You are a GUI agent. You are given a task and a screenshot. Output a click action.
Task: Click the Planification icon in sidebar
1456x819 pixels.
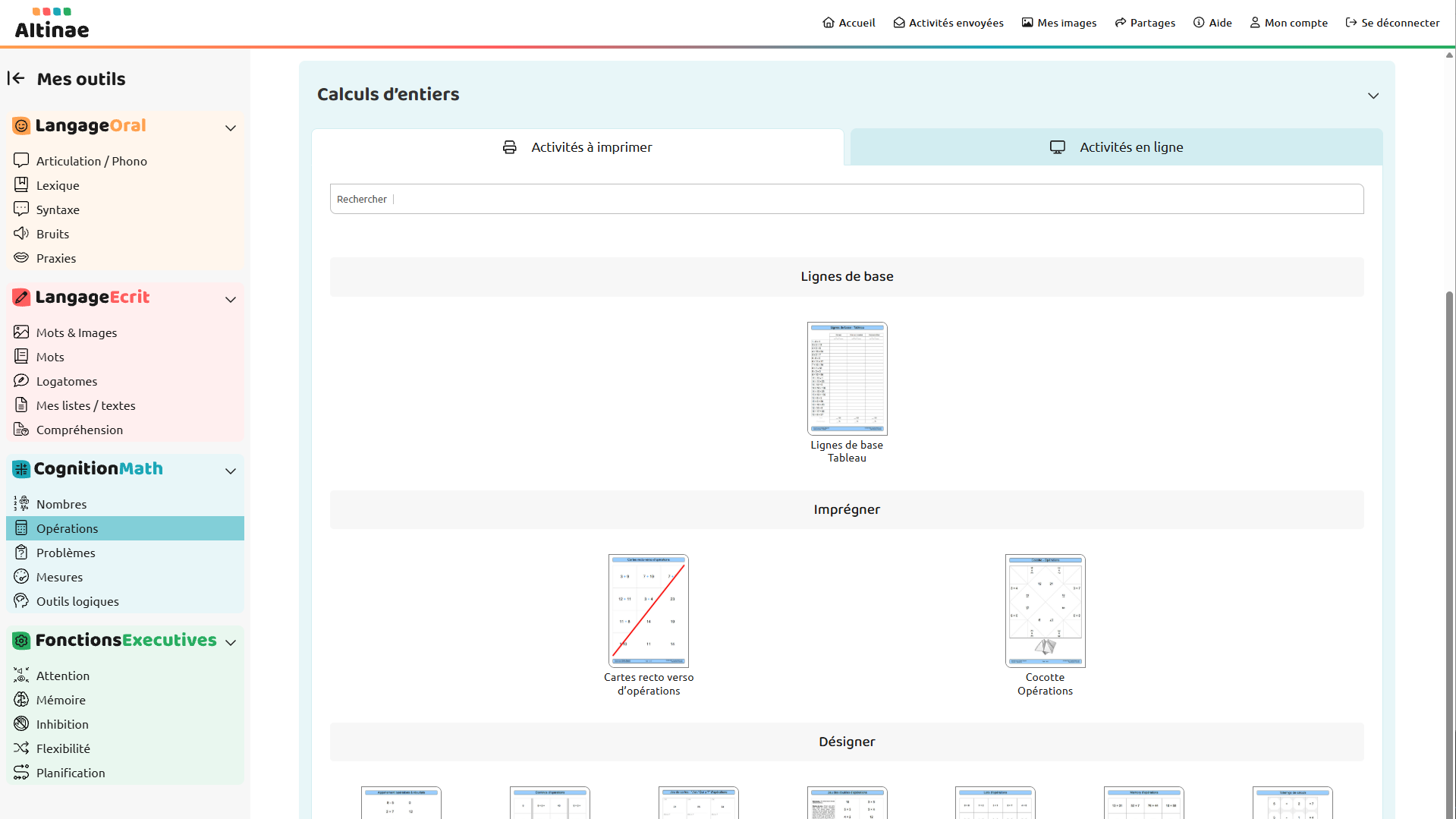tap(21, 772)
